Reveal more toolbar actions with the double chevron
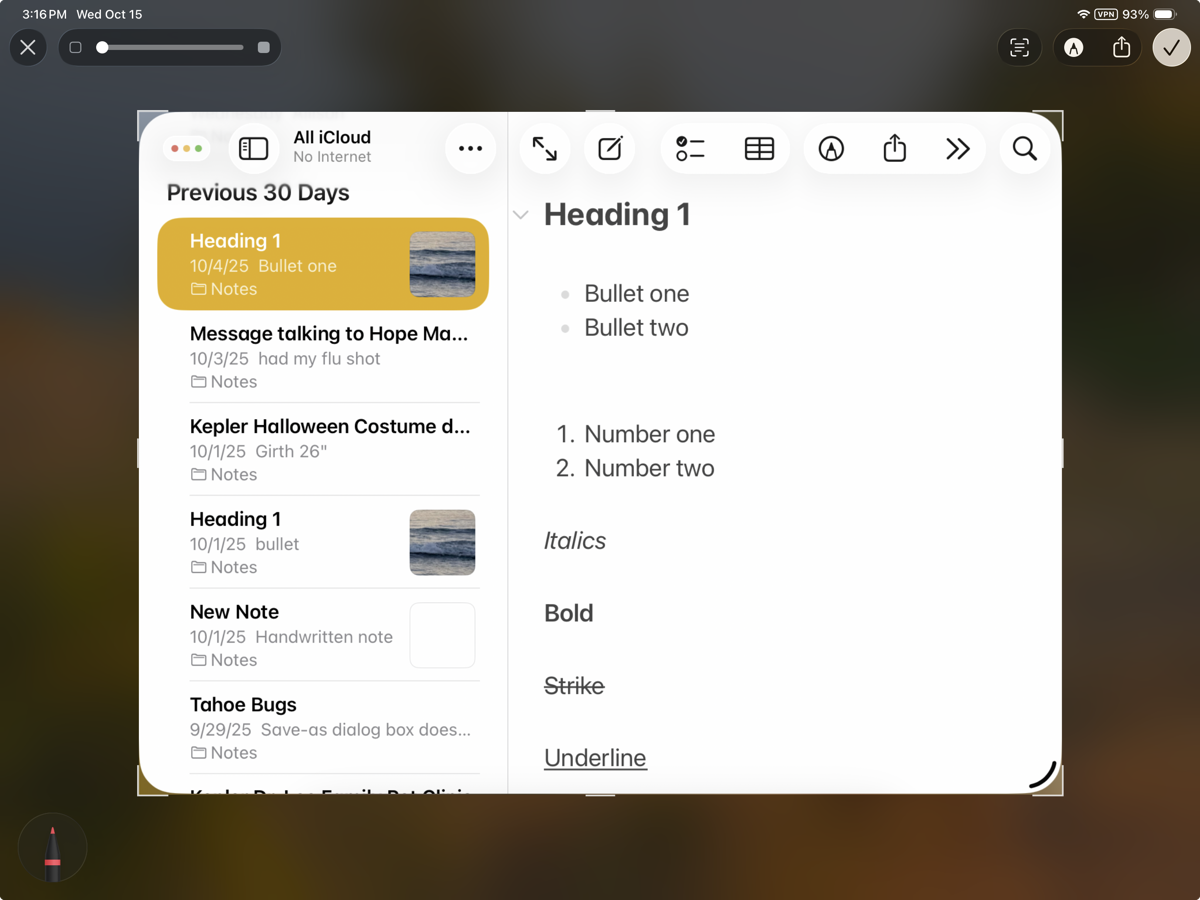Image resolution: width=1200 pixels, height=900 pixels. pos(957,147)
